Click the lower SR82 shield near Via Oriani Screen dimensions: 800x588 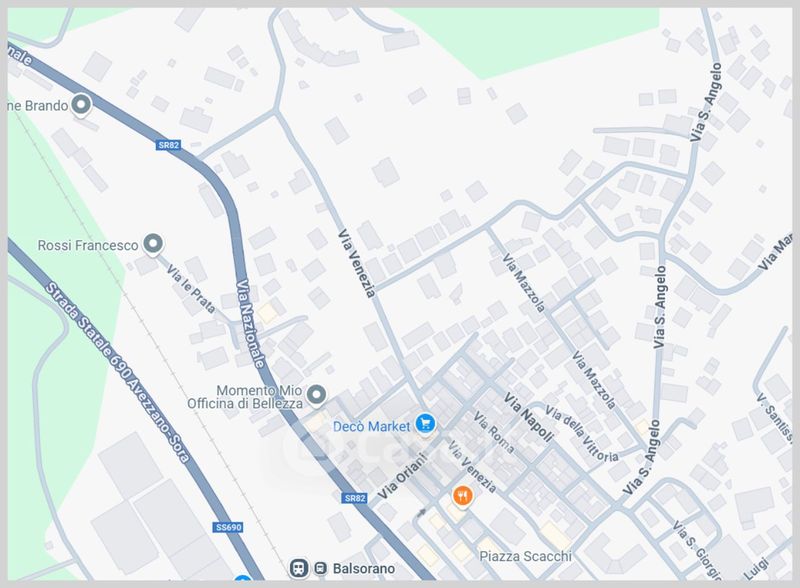(x=355, y=498)
